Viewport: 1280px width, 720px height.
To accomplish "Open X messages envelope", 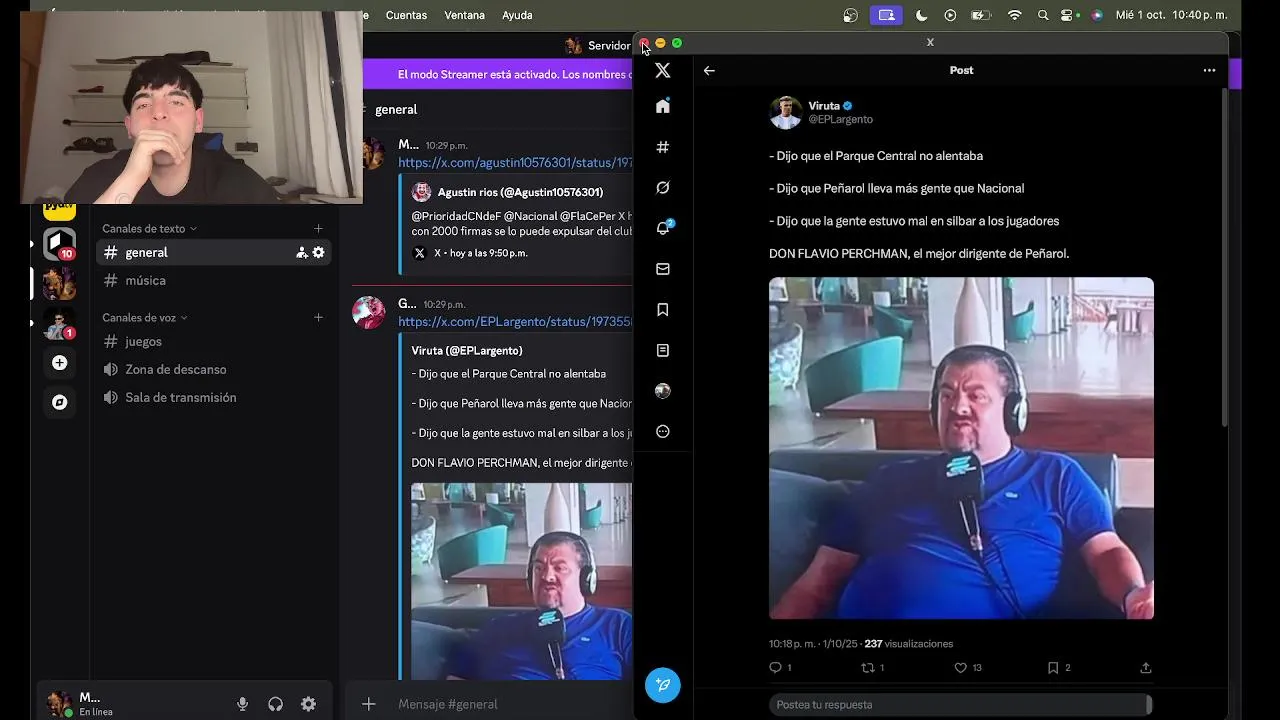I will tap(662, 269).
